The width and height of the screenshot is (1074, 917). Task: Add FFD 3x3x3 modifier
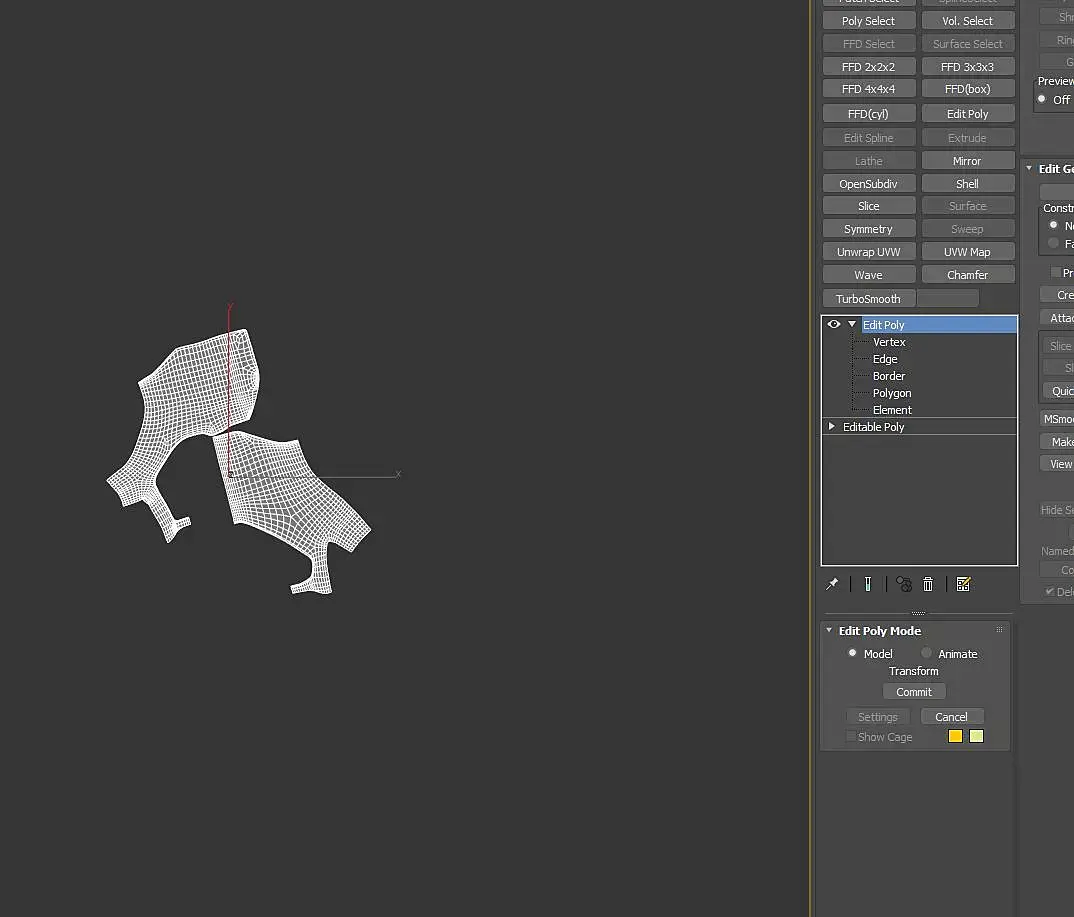tap(968, 66)
